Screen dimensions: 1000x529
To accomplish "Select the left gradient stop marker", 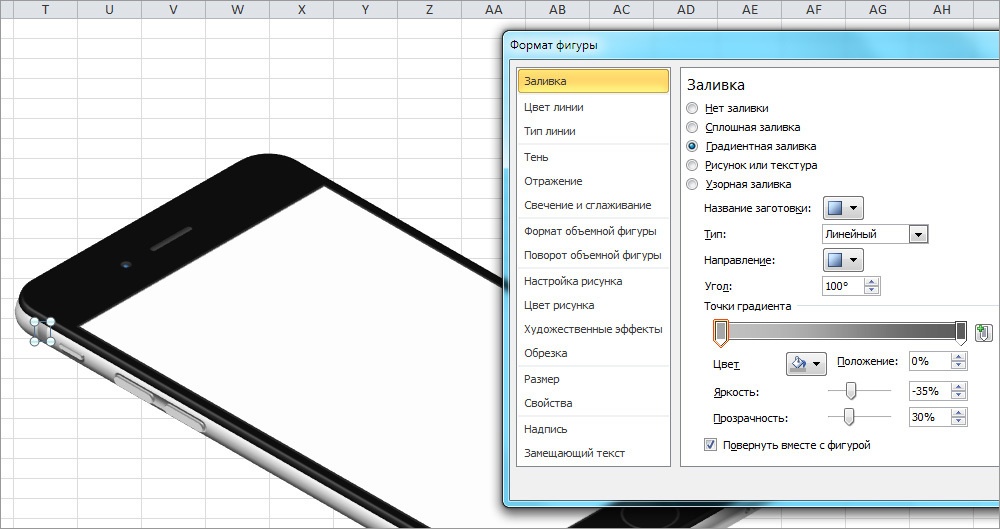I will point(721,333).
